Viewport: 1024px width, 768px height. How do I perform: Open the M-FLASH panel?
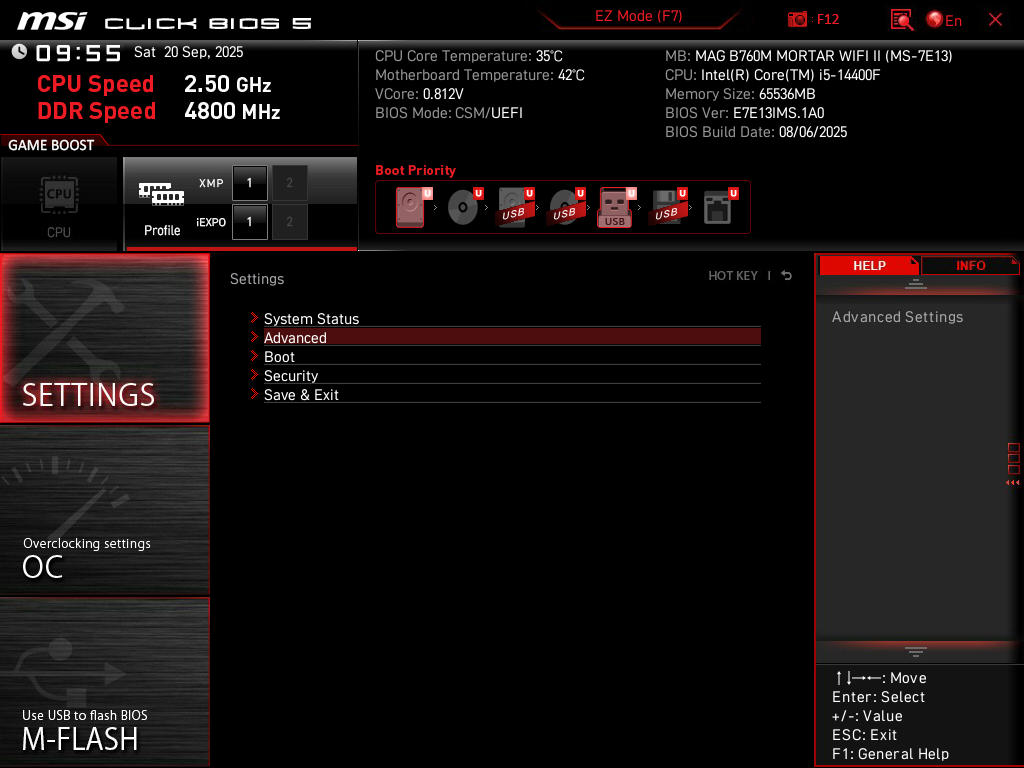pyautogui.click(x=104, y=682)
